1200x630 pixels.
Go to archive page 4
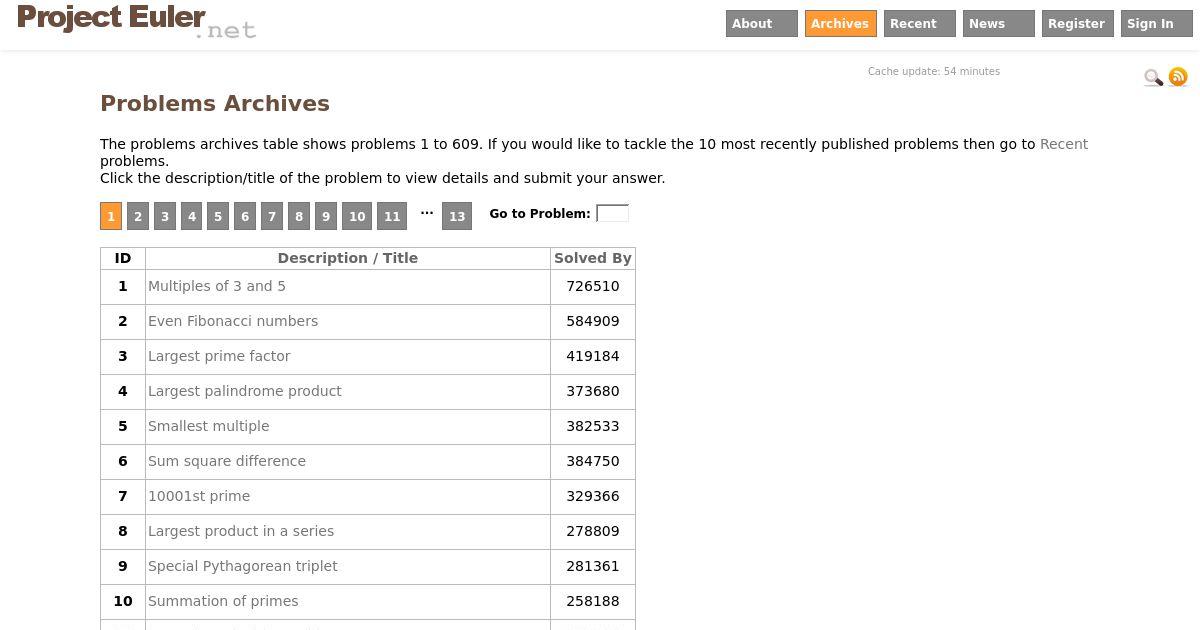click(x=192, y=216)
